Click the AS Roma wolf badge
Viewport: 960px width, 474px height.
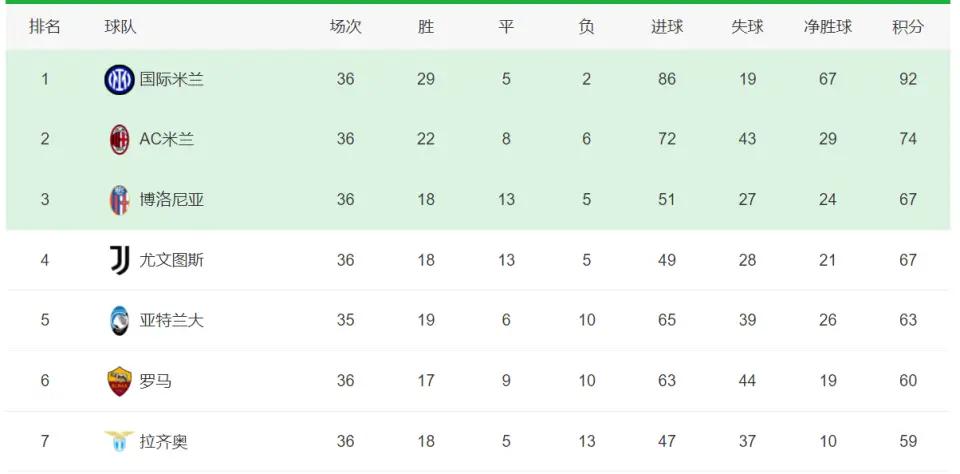(x=119, y=381)
